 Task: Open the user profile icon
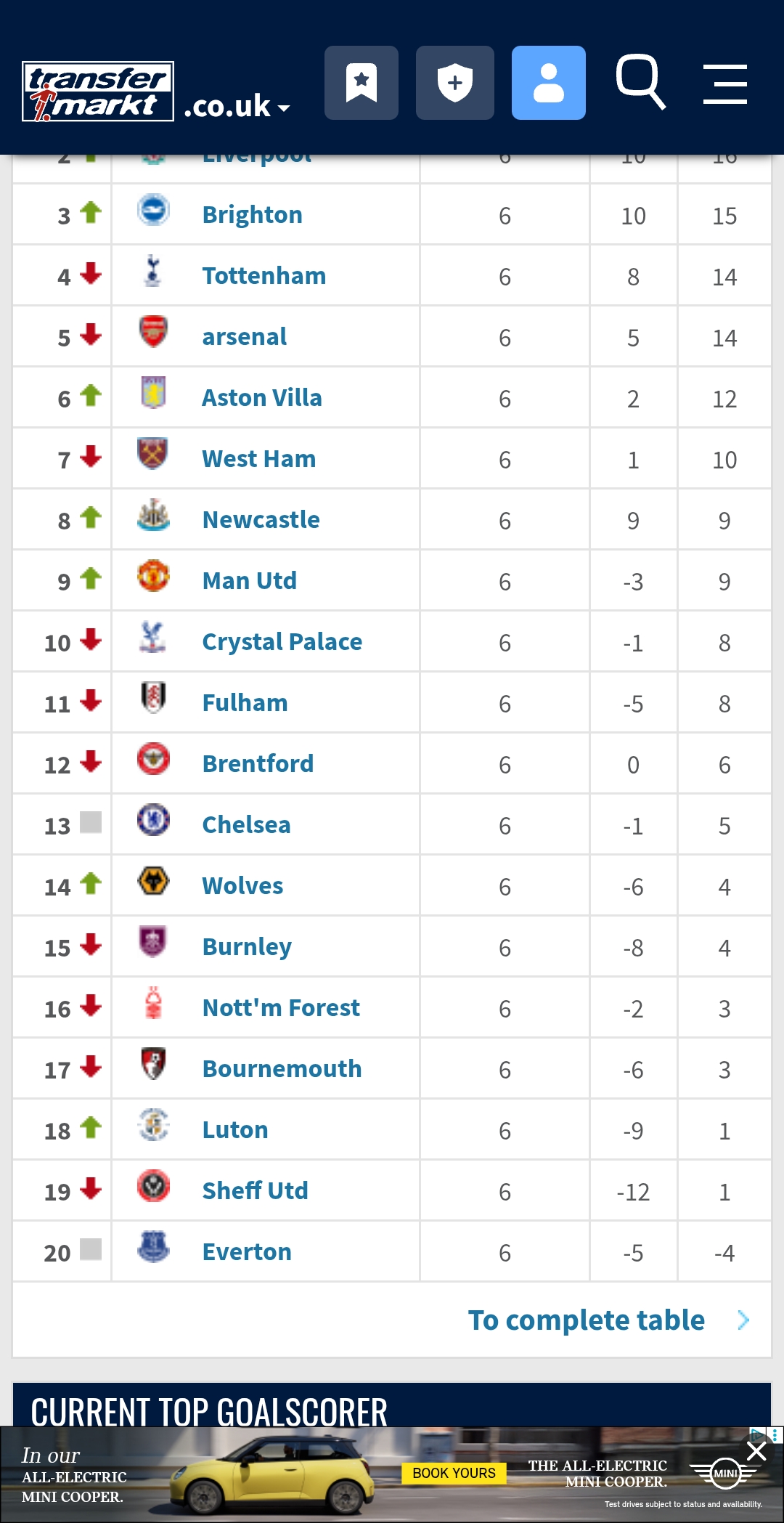548,83
